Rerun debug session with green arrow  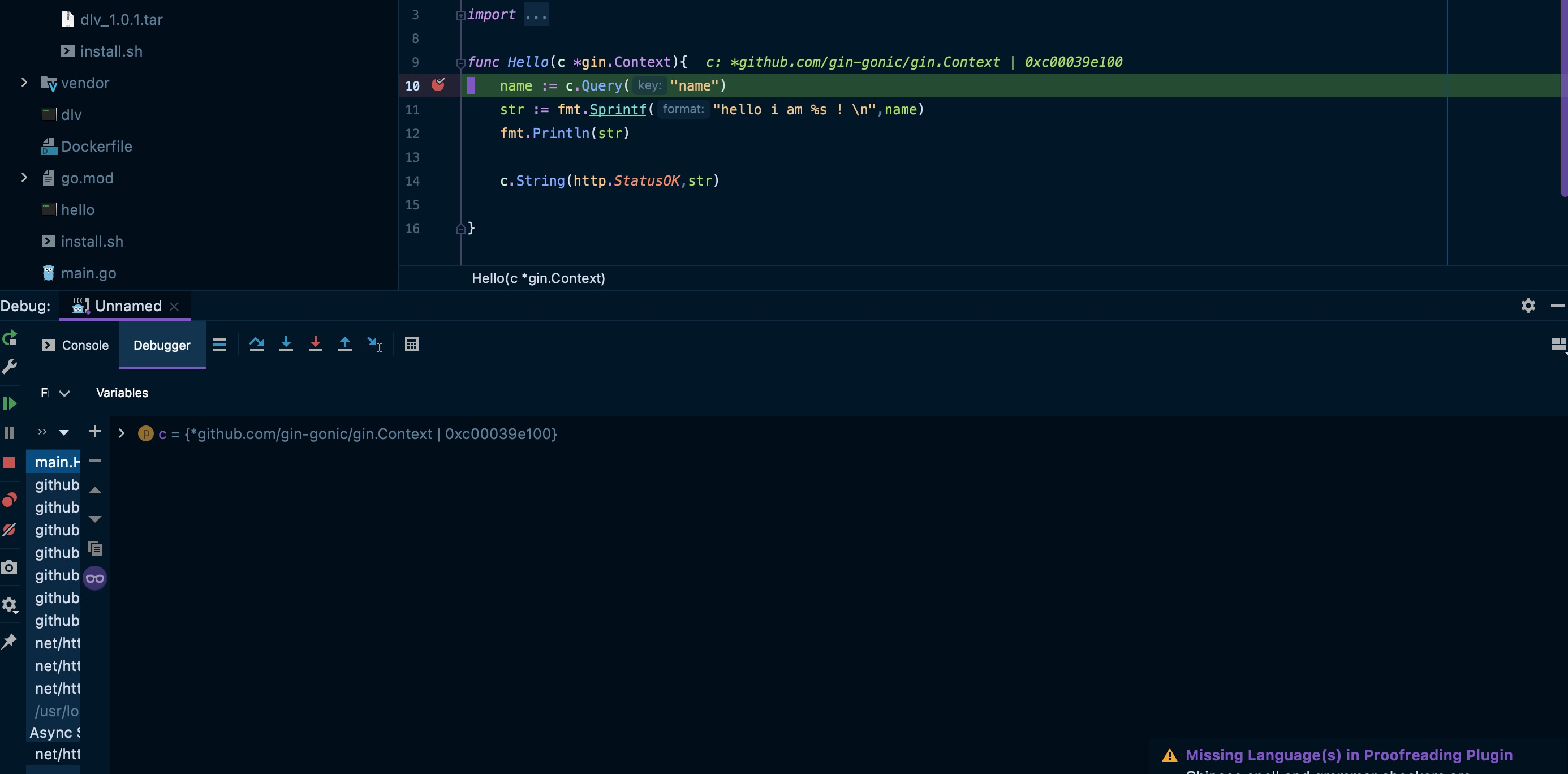coord(10,338)
